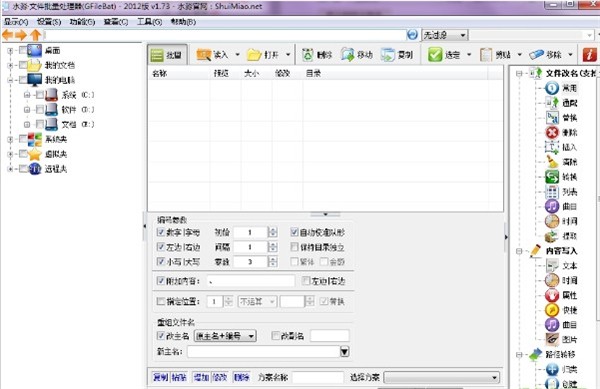Enable the 改副名 checkbox
Viewport: 600px width, 389px height.
[275, 336]
